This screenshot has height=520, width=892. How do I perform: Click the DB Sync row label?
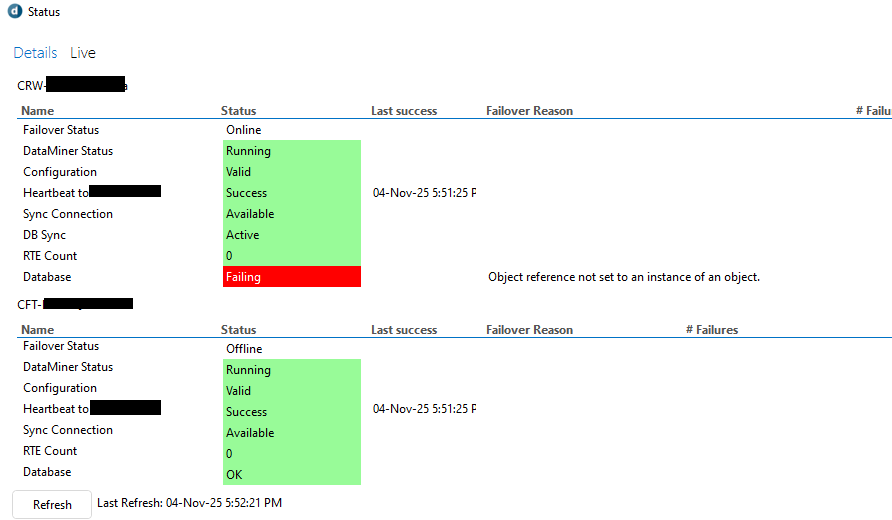pyautogui.click(x=43, y=235)
